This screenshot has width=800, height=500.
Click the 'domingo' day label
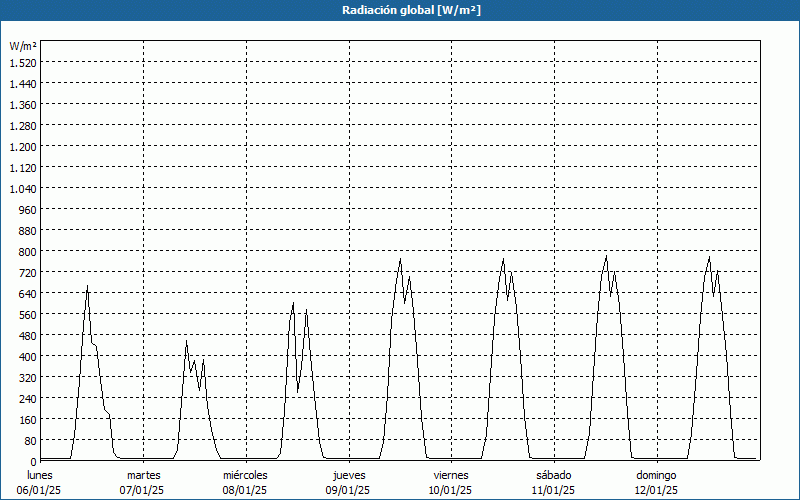[x=656, y=475]
